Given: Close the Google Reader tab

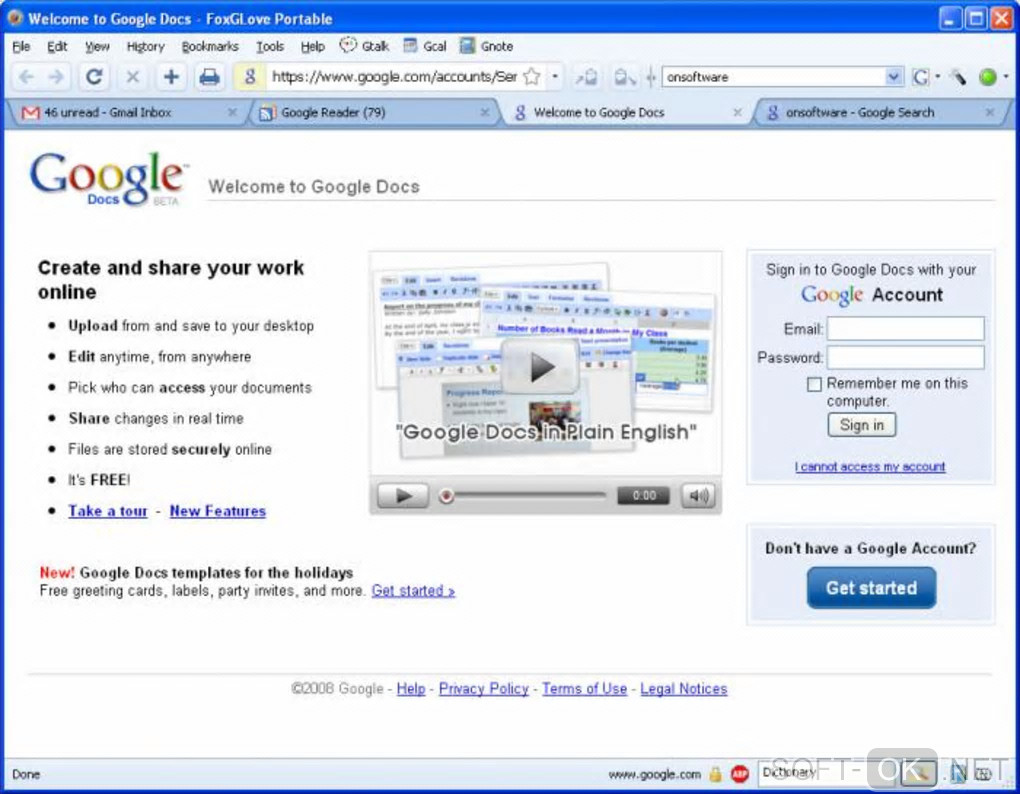Looking at the screenshot, I should pyautogui.click(x=485, y=112).
